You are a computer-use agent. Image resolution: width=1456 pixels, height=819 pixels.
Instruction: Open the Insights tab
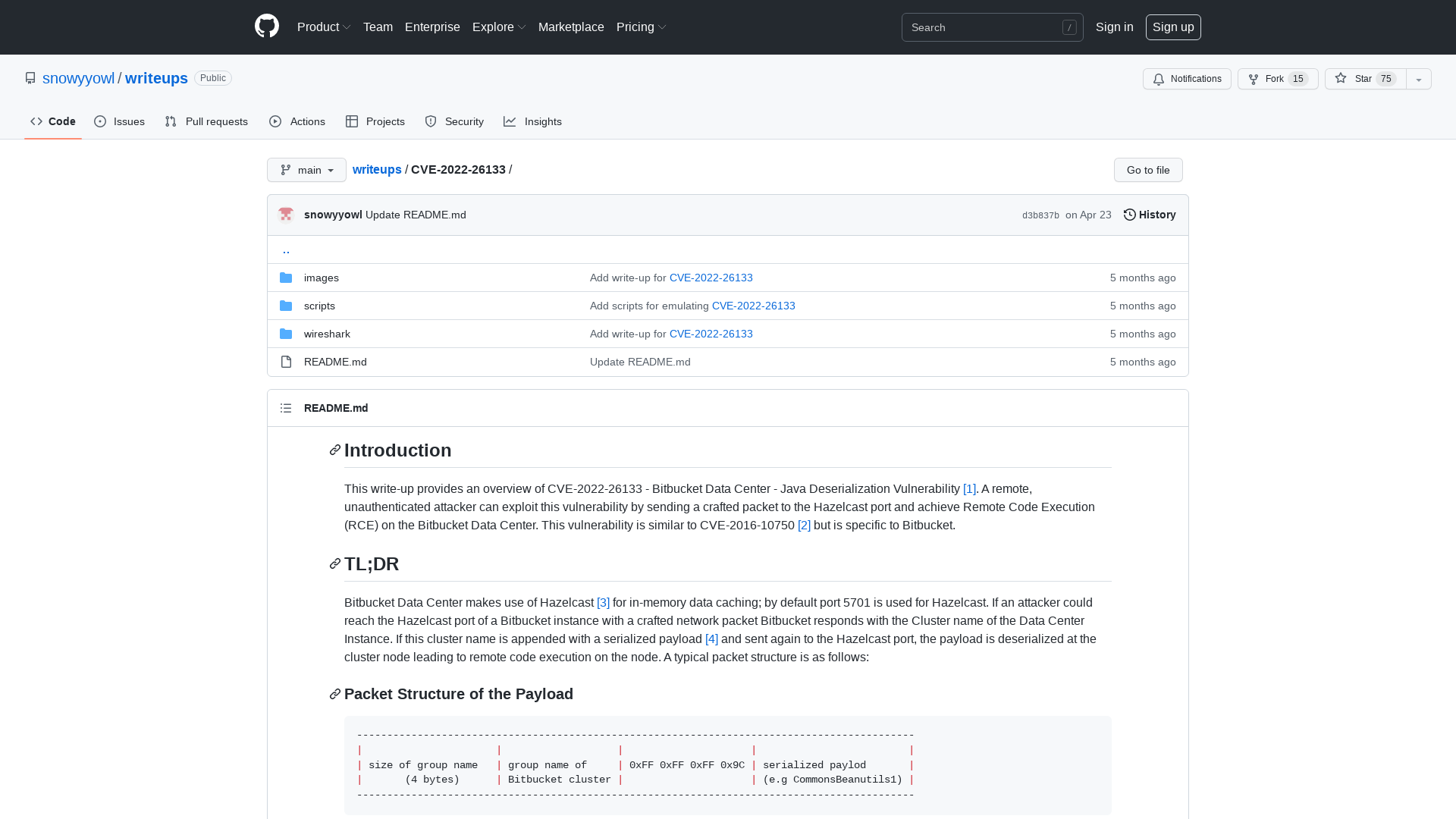pyautogui.click(x=533, y=121)
